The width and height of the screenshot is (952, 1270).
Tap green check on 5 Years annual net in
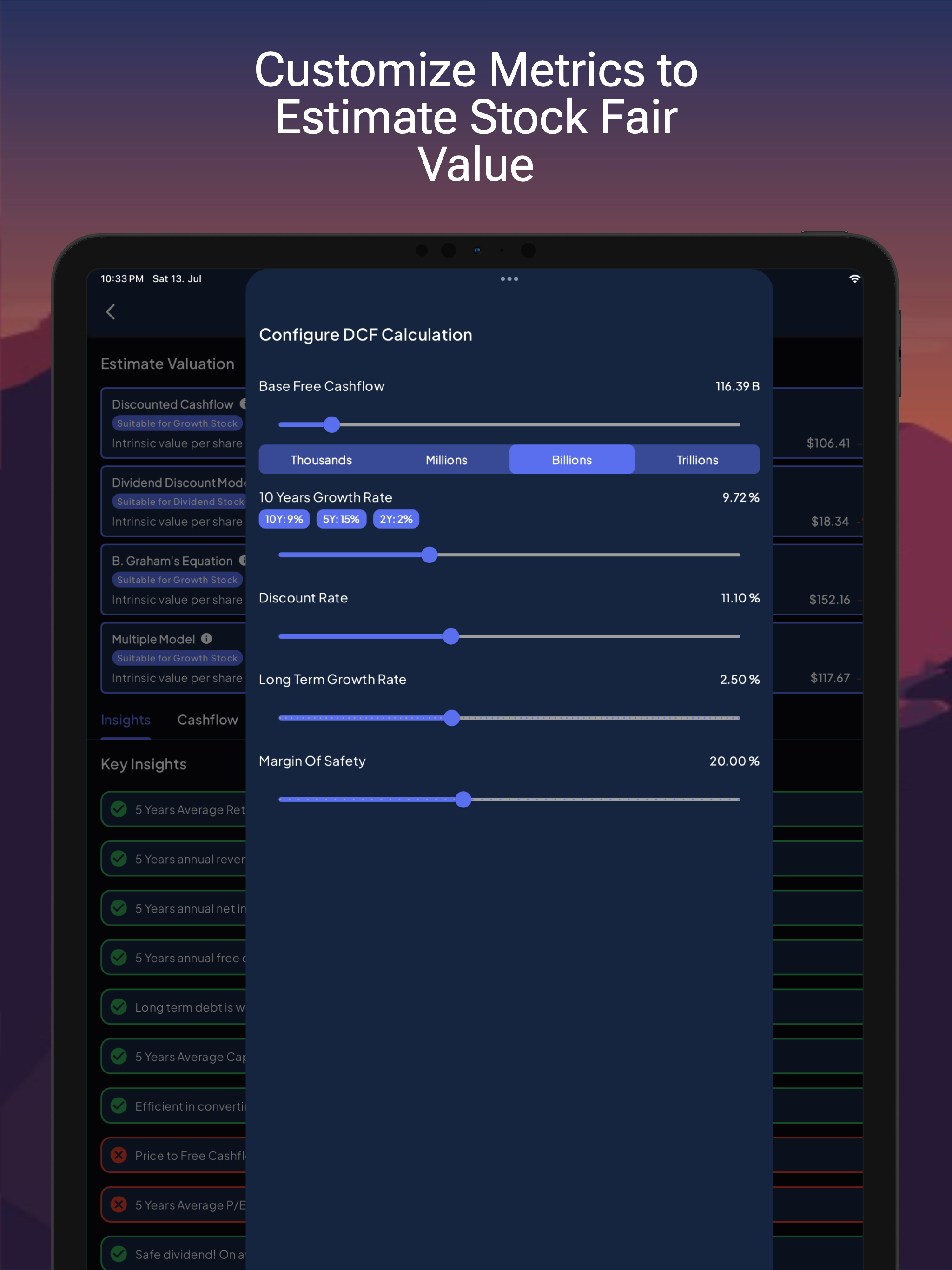[119, 908]
